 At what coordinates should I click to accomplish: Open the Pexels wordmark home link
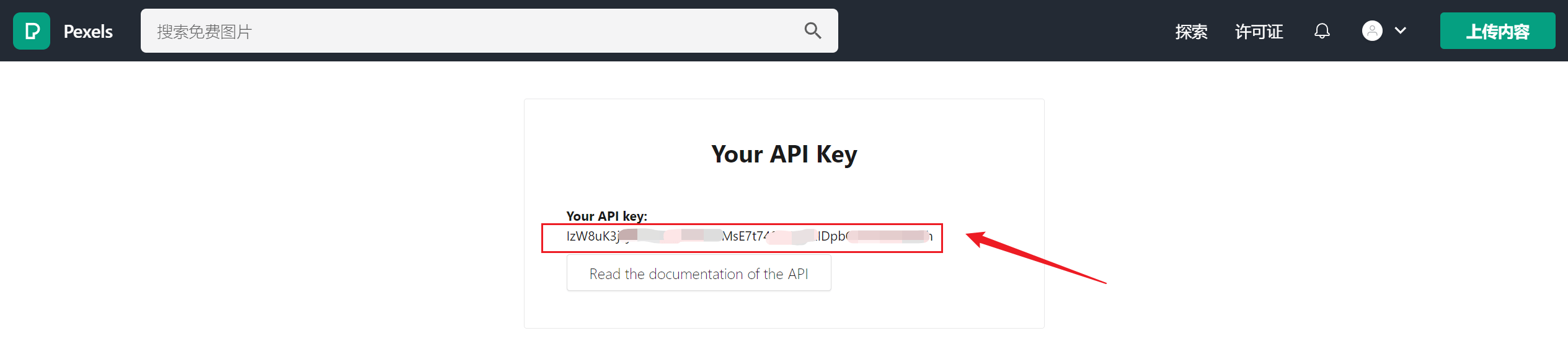(88, 32)
